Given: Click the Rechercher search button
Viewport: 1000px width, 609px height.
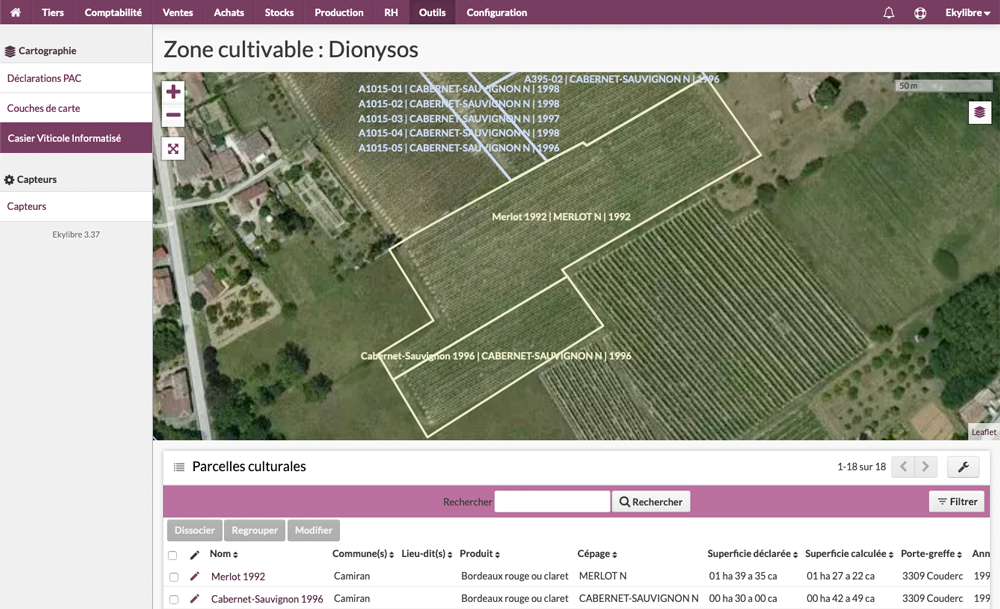Looking at the screenshot, I should [651, 502].
